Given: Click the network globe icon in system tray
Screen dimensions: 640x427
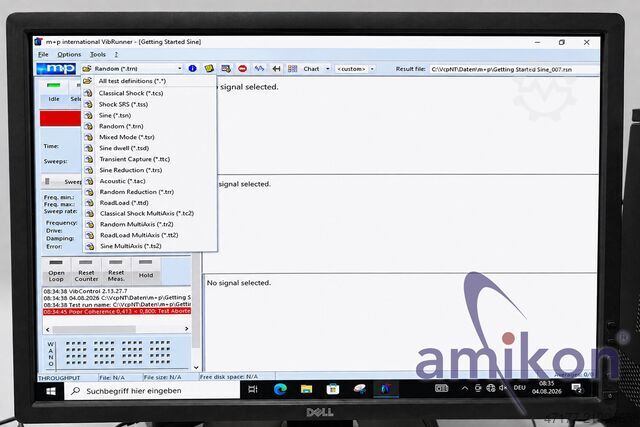Looking at the screenshot, I should pos(491,388).
